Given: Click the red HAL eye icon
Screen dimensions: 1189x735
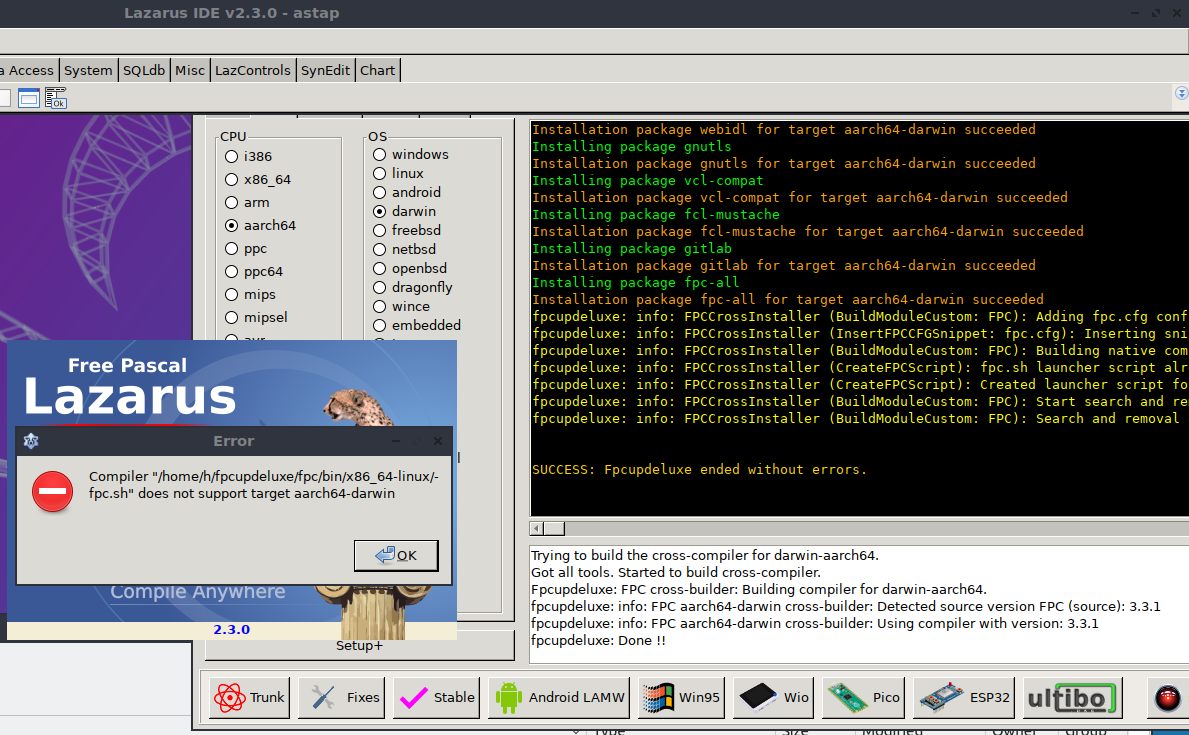Looking at the screenshot, I should click(x=1166, y=697).
